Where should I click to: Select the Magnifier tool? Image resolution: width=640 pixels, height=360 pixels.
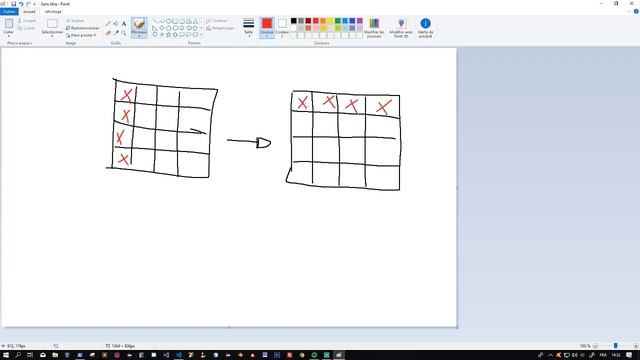click(x=124, y=33)
